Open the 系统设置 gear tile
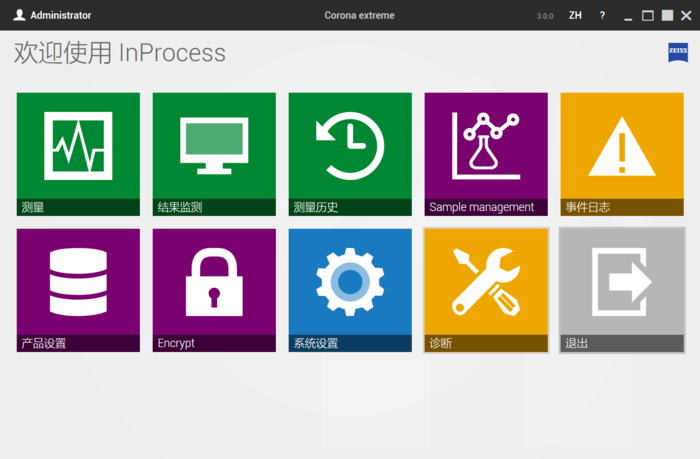 [x=350, y=290]
